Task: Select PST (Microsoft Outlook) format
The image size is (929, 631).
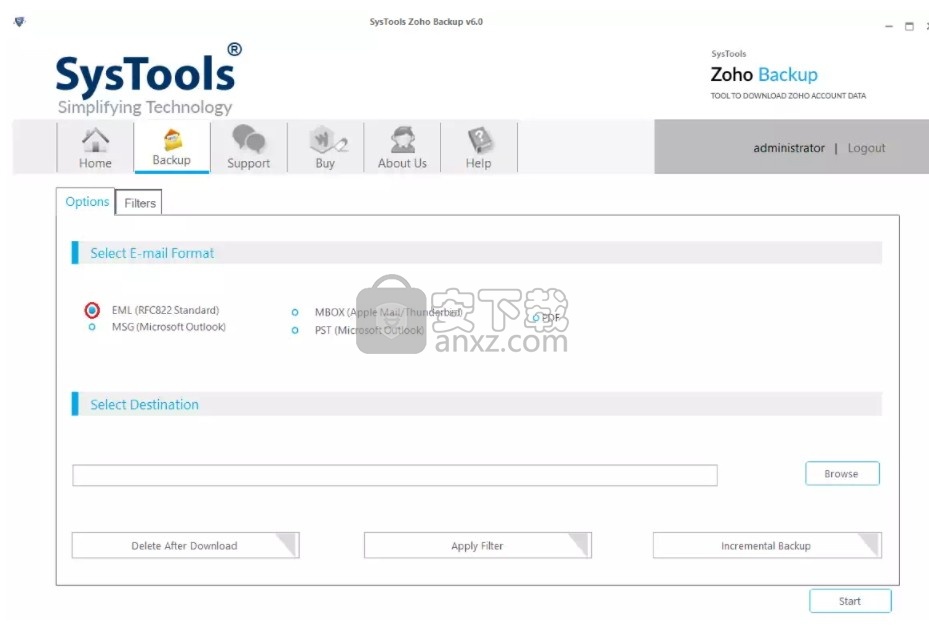Action: point(295,330)
